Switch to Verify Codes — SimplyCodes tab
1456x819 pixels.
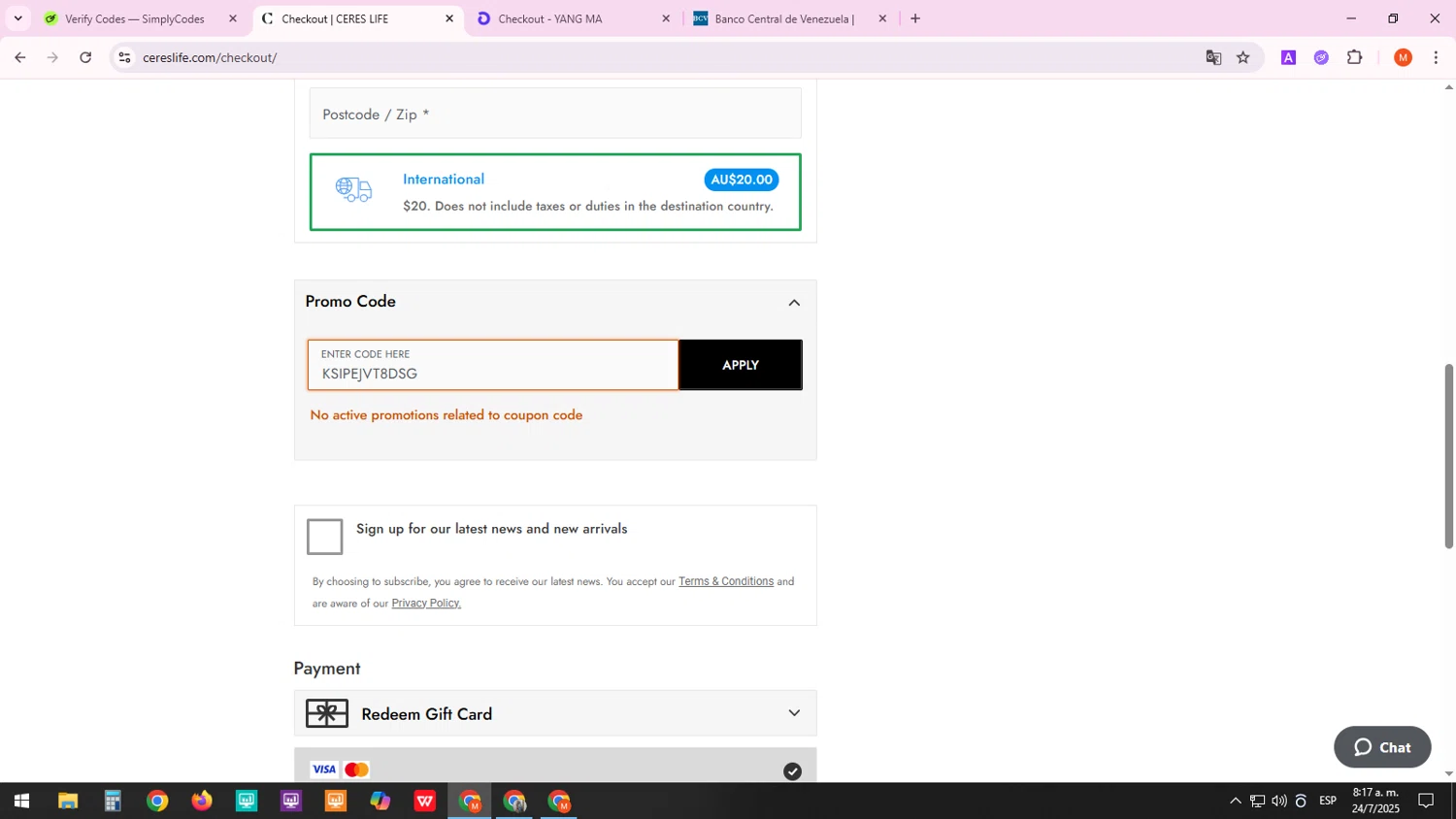140,18
